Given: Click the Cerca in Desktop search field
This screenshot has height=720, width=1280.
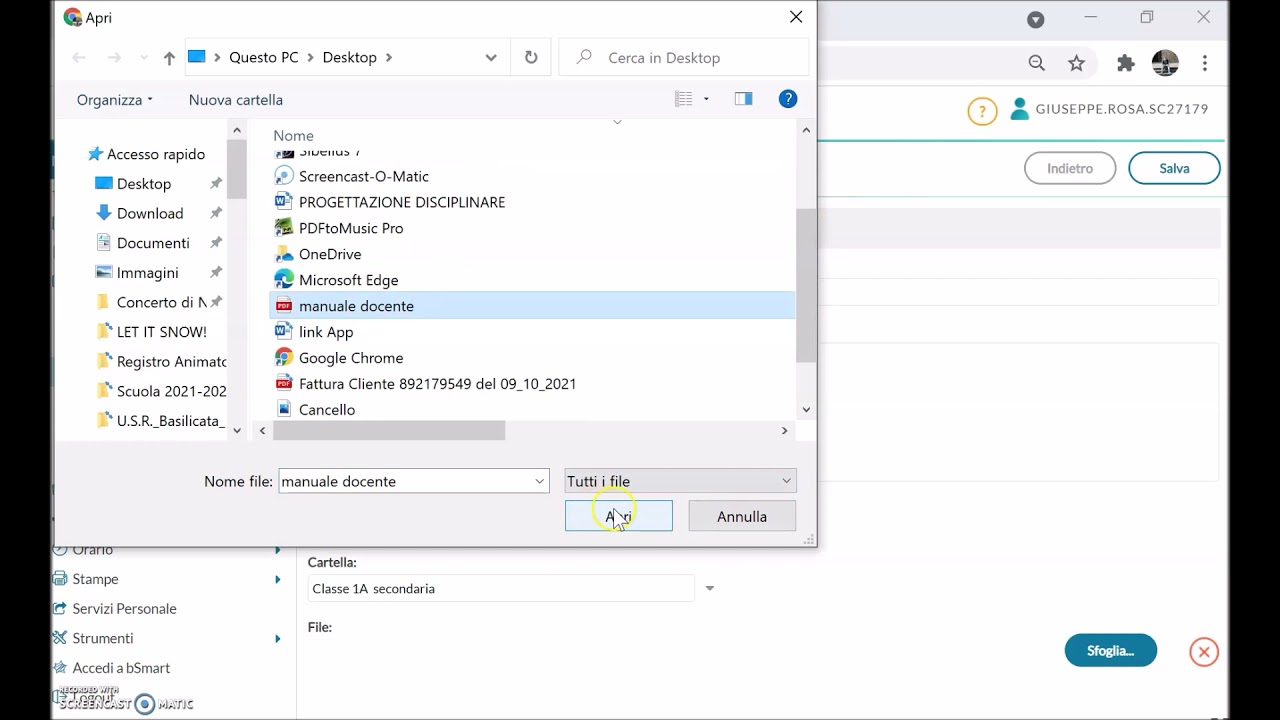Looking at the screenshot, I should pos(683,58).
